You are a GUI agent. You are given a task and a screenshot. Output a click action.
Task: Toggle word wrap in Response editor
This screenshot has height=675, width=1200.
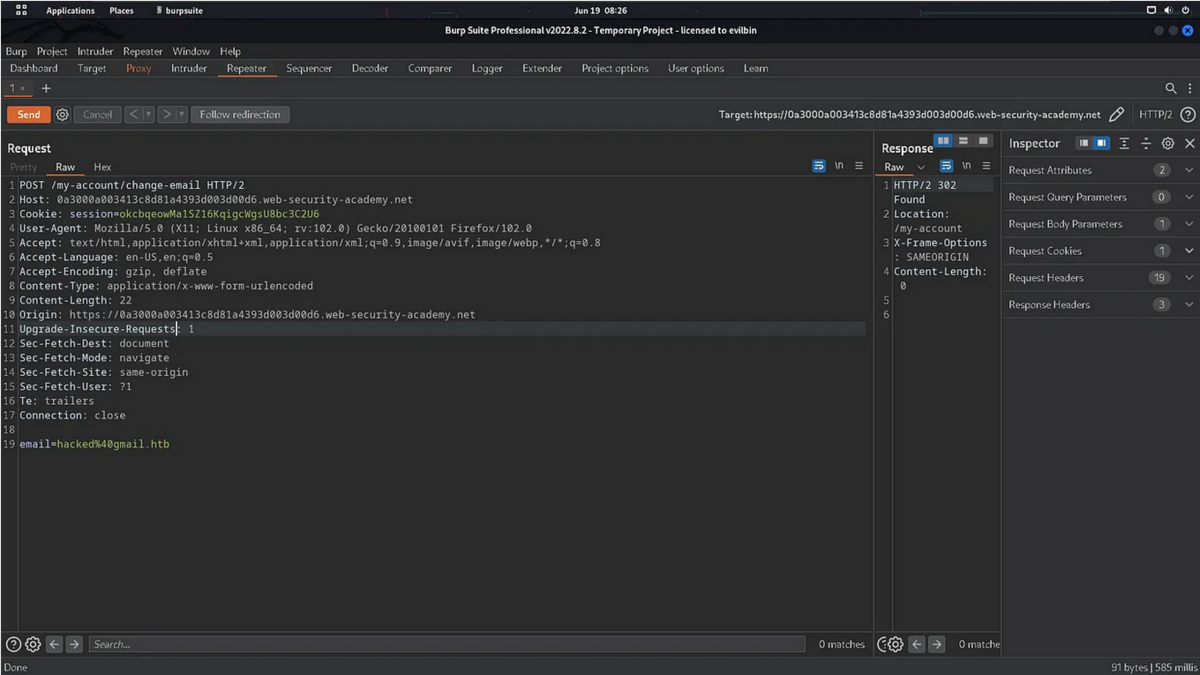[x=946, y=166]
